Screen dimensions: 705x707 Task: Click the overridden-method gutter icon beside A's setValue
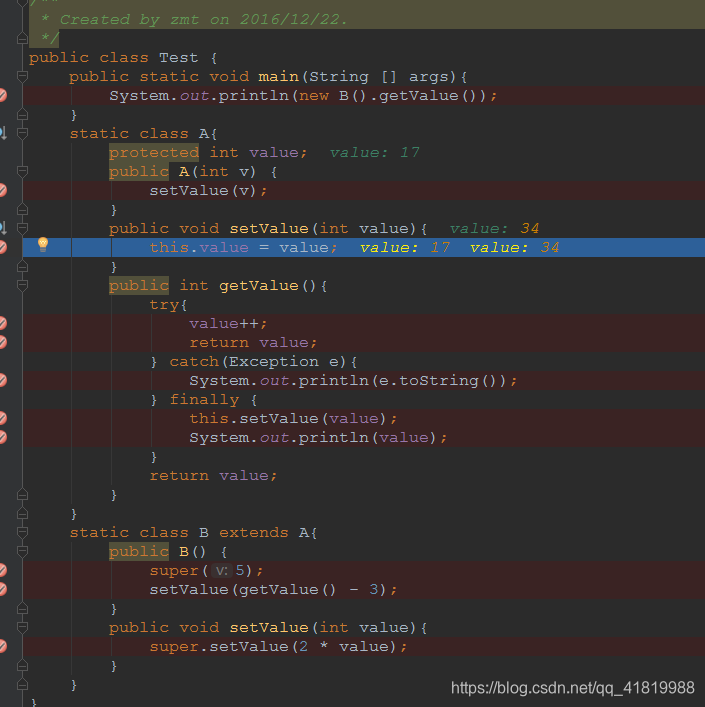pos(3,228)
